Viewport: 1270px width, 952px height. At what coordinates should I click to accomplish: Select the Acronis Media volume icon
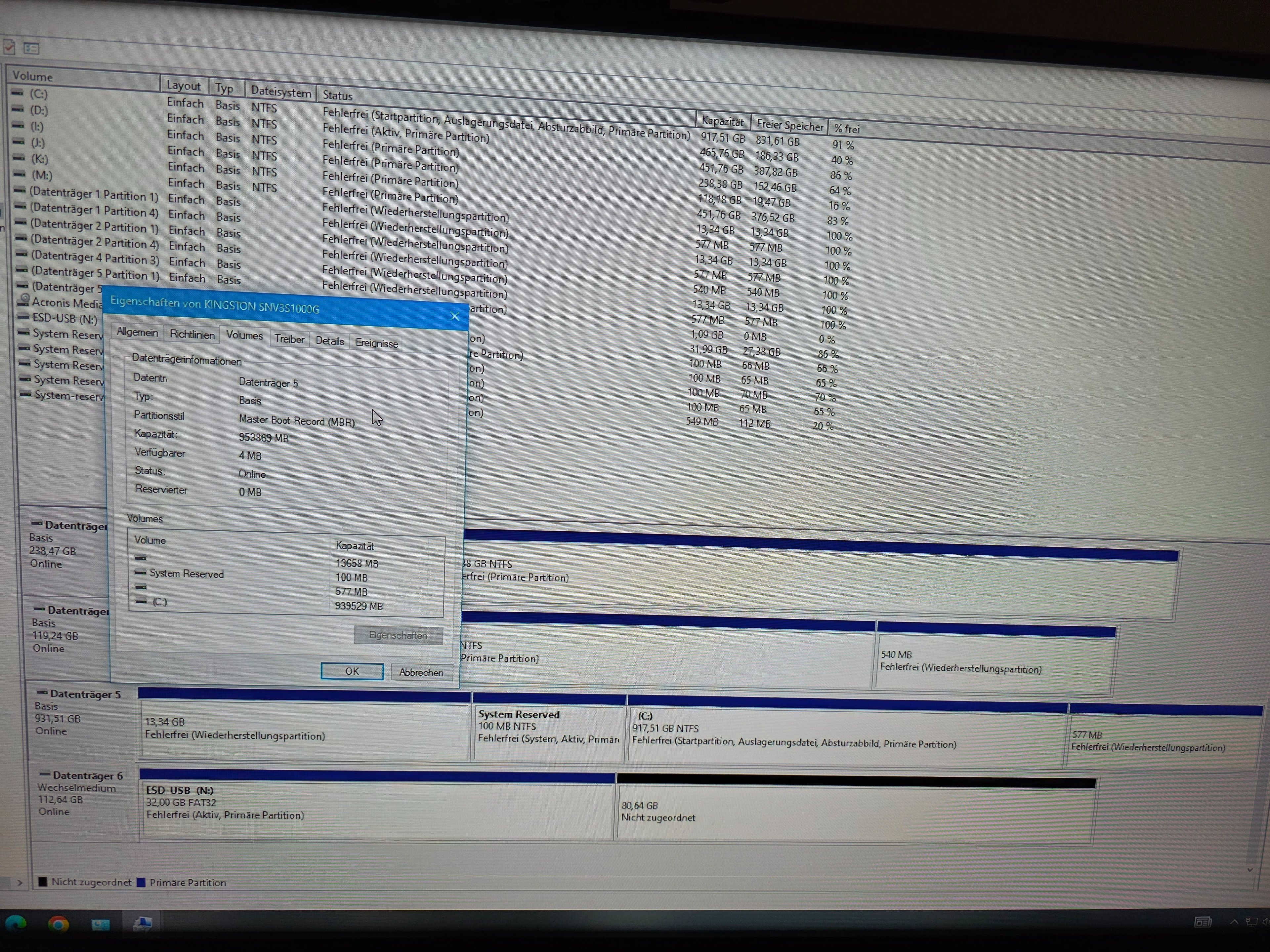24,300
